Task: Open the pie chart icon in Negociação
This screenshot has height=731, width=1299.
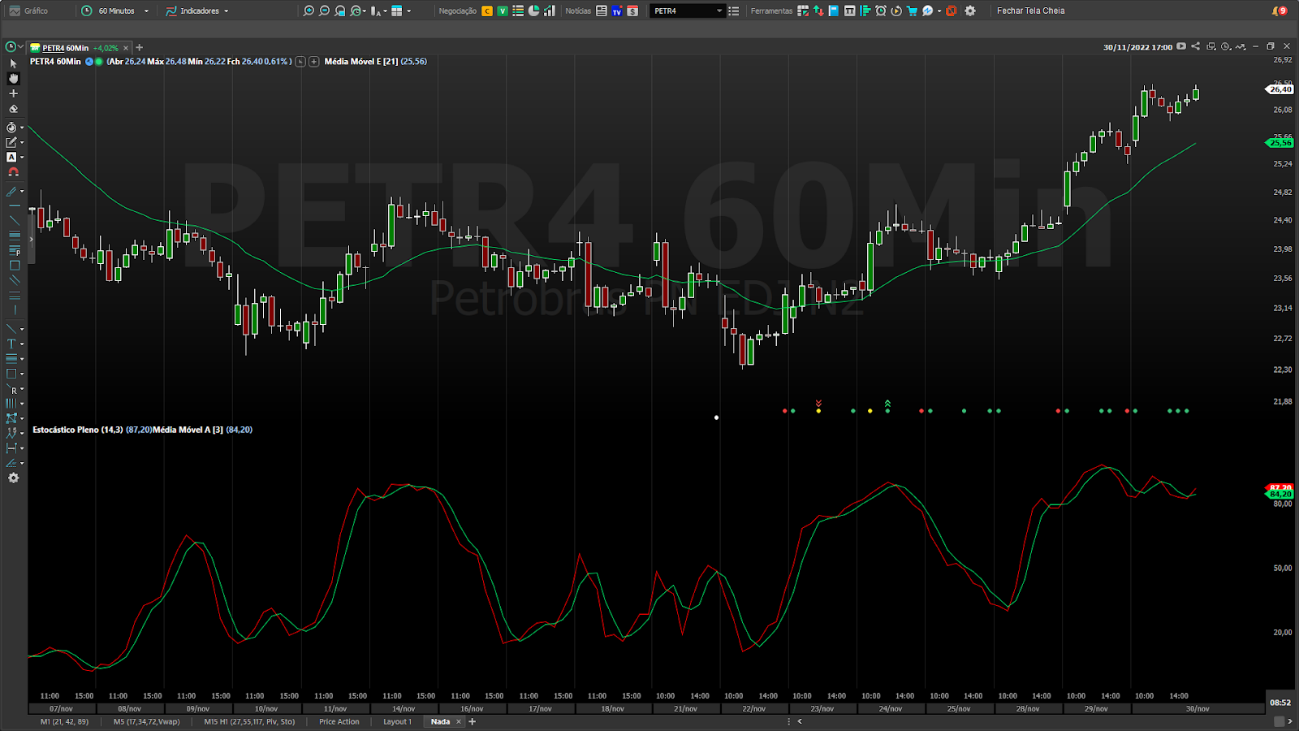Action: 533,11
